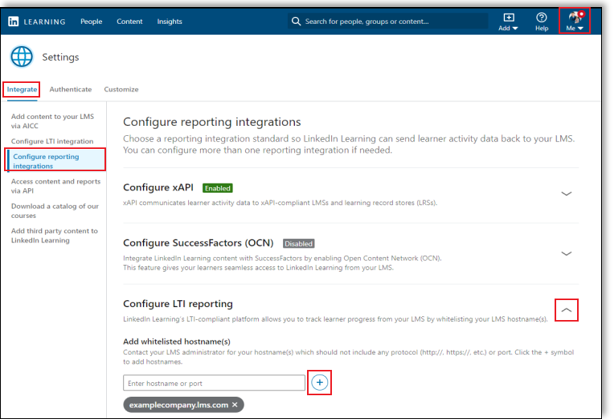This screenshot has height=420, width=613.
Task: Open the People menu
Action: 91,22
